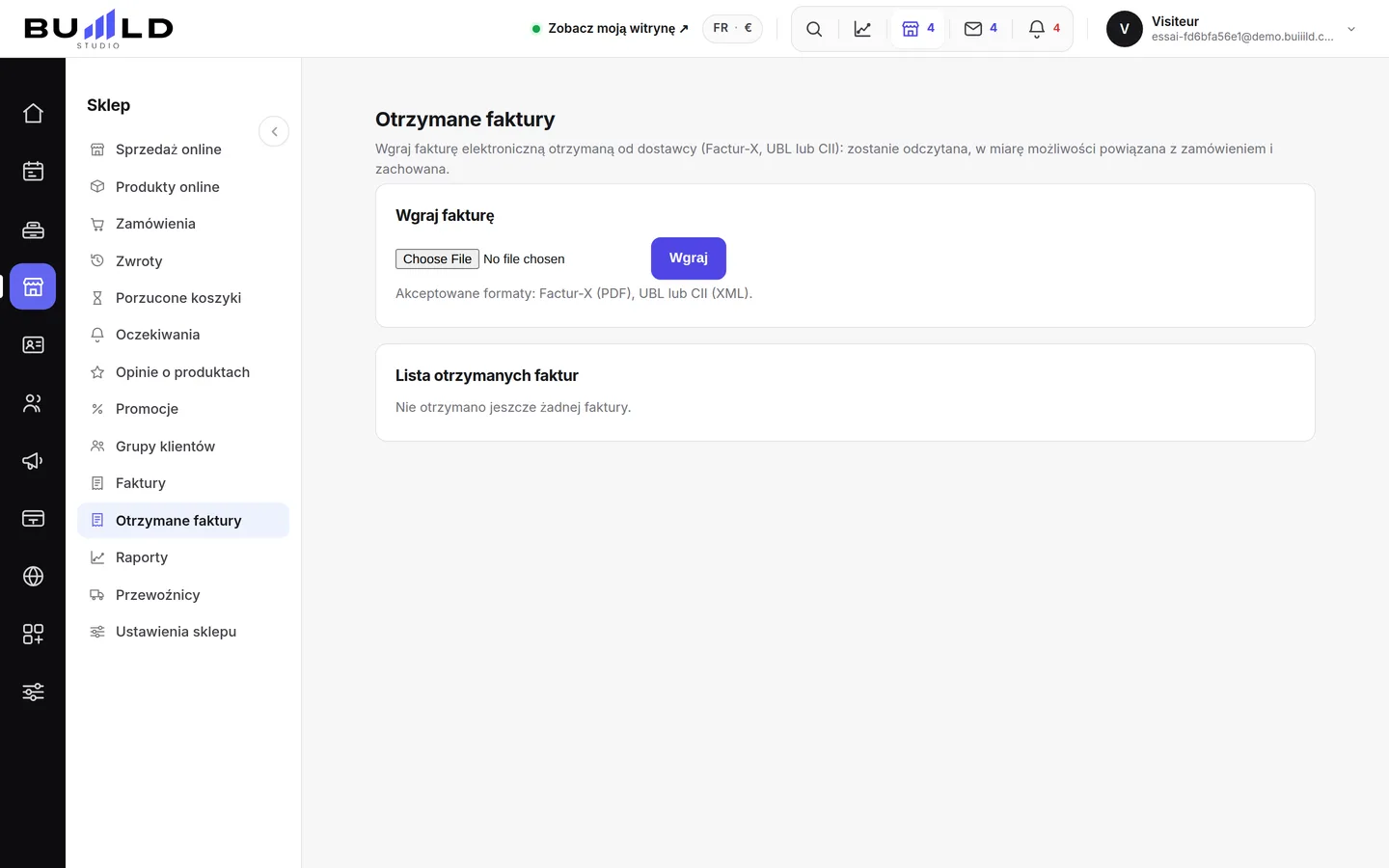Image resolution: width=1389 pixels, height=868 pixels.
Task: Open the mail messages icon in top bar
Action: point(981,29)
